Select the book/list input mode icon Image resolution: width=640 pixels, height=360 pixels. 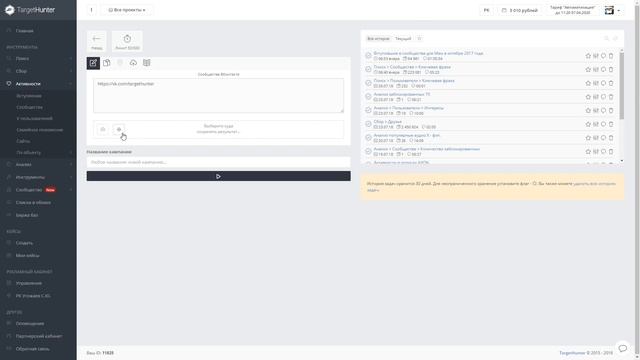pyautogui.click(x=147, y=63)
